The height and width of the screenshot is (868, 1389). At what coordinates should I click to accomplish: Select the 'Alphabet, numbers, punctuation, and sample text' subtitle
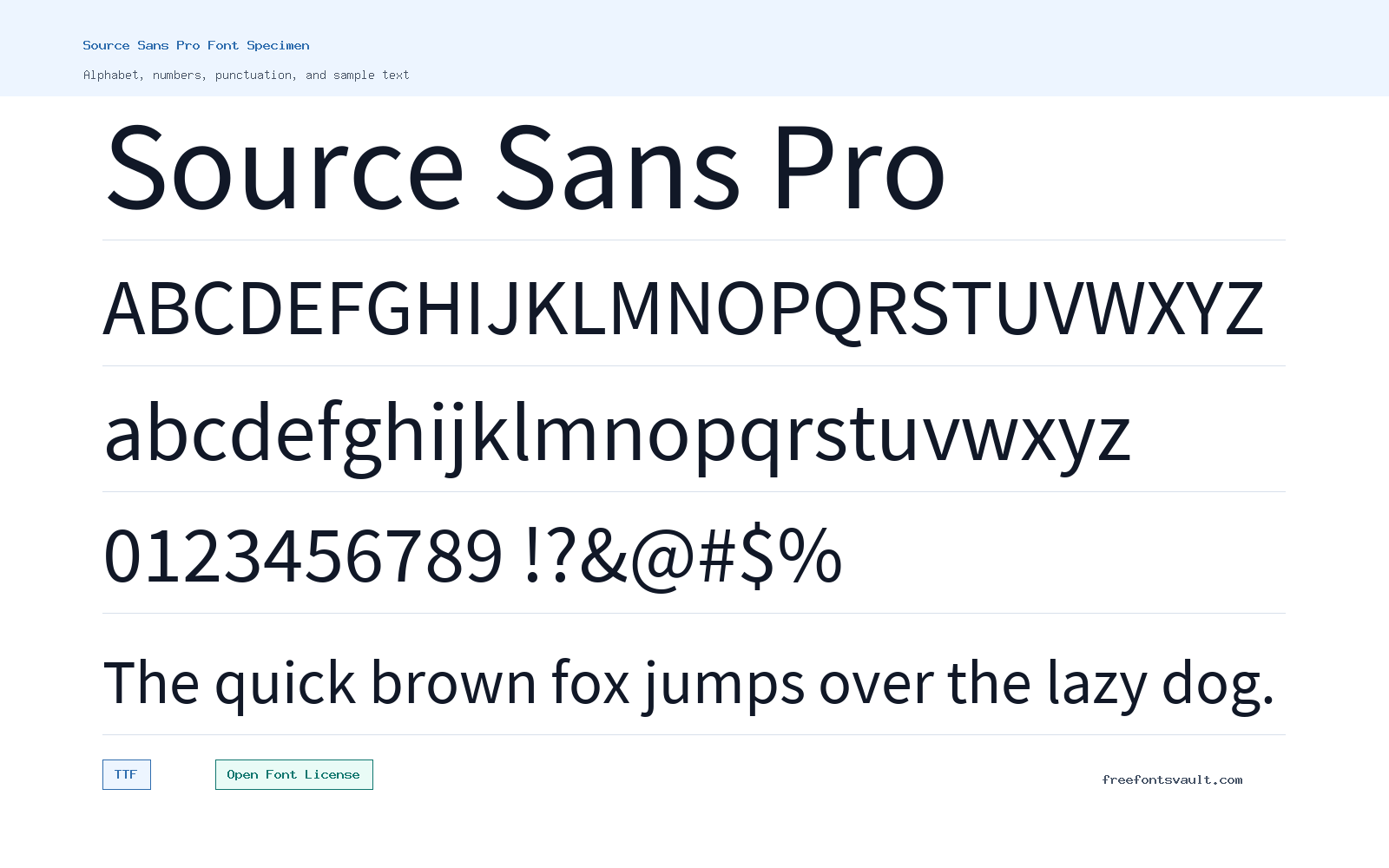click(246, 75)
